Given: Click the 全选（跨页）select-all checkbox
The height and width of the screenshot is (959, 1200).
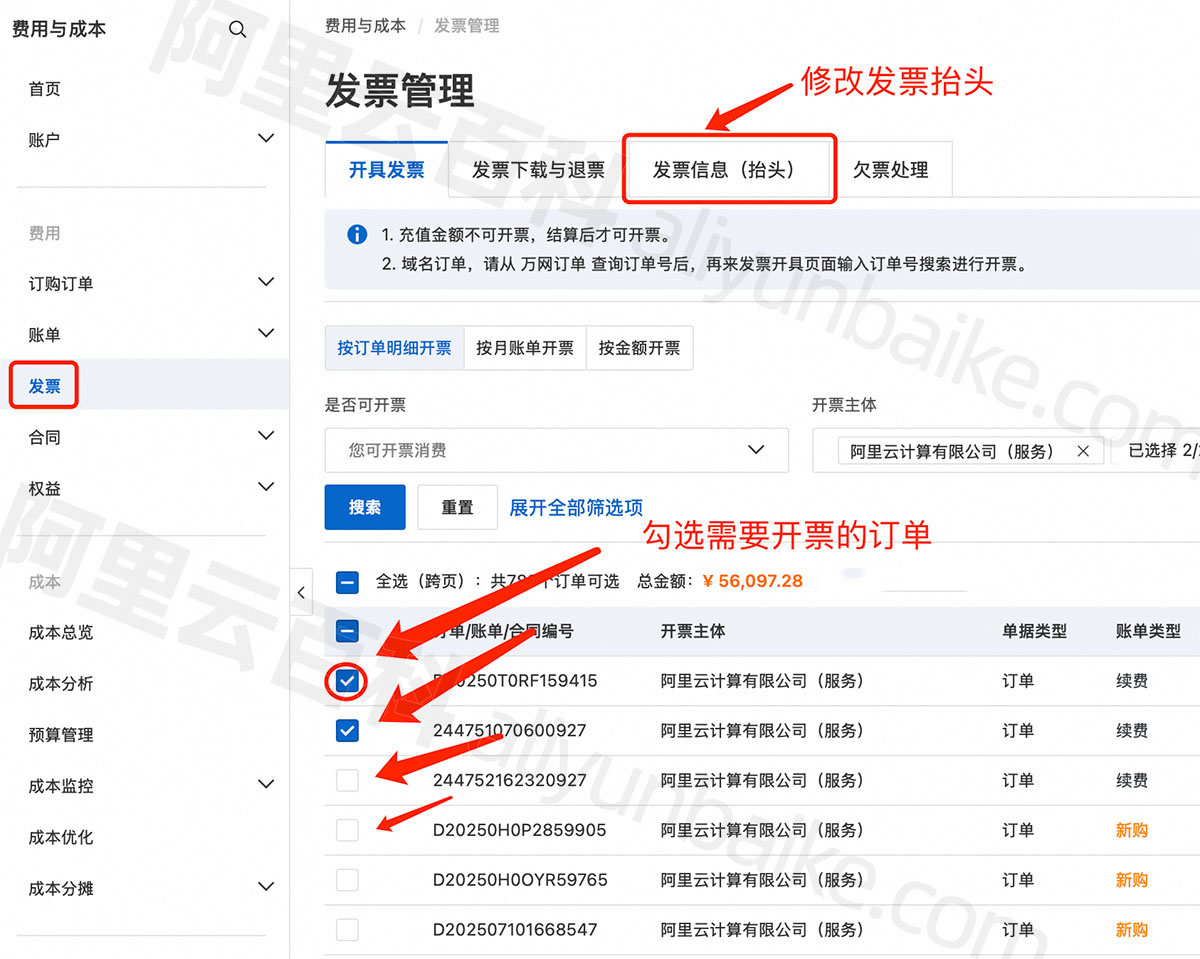Looking at the screenshot, I should (x=346, y=580).
